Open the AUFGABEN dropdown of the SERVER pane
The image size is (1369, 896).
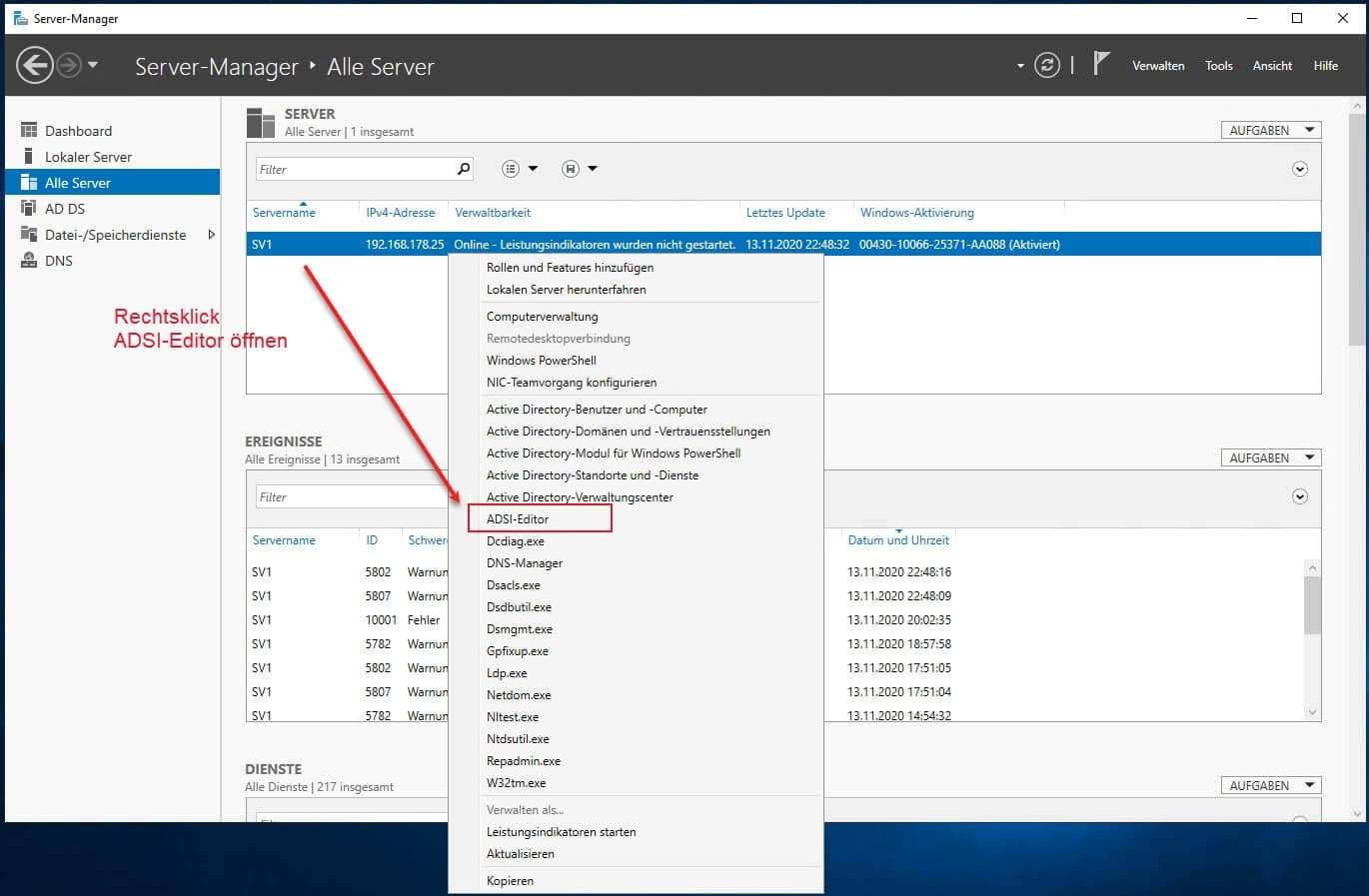(1269, 129)
